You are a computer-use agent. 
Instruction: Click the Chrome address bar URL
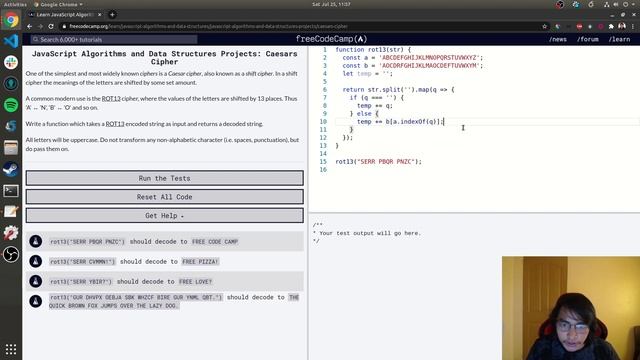[208, 26]
